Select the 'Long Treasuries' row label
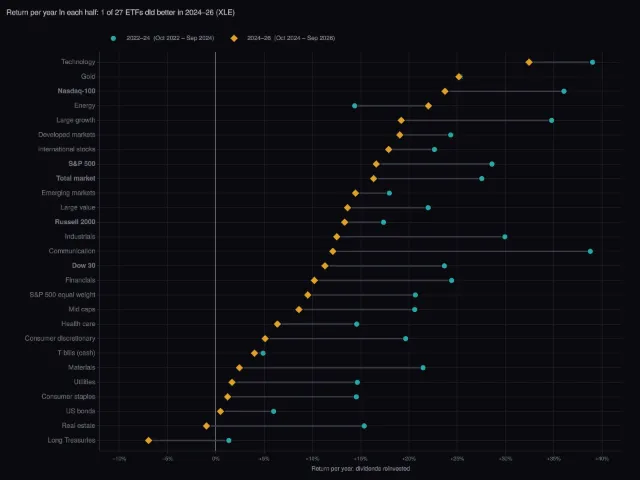The image size is (640, 480). tap(71, 440)
